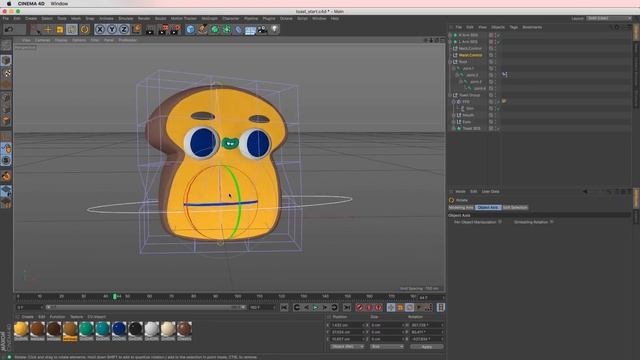640x360 pixels.
Task: Add a camera with the camera icon
Action: (262, 29)
